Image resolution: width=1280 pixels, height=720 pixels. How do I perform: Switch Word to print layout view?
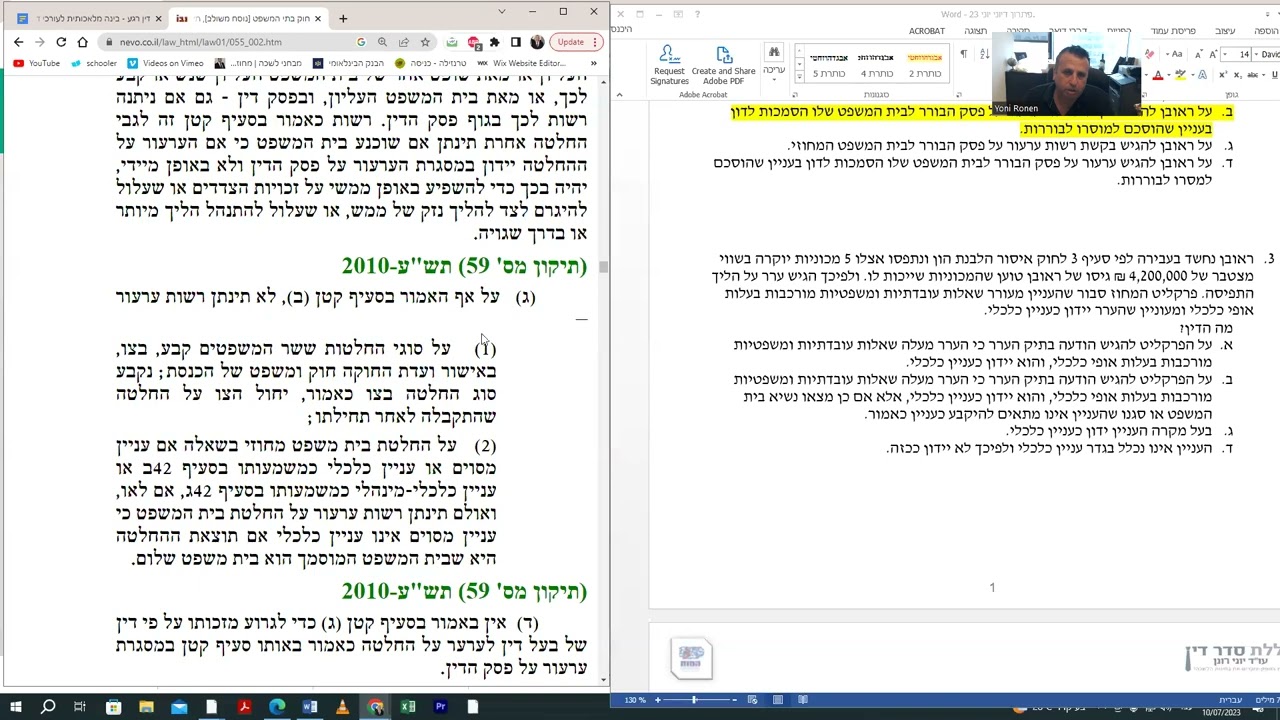coord(777,700)
